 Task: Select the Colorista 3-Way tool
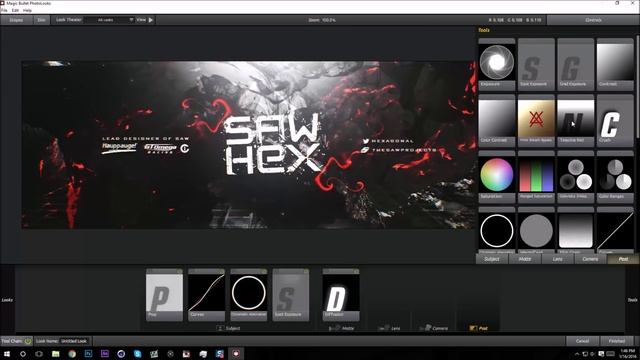pos(576,176)
